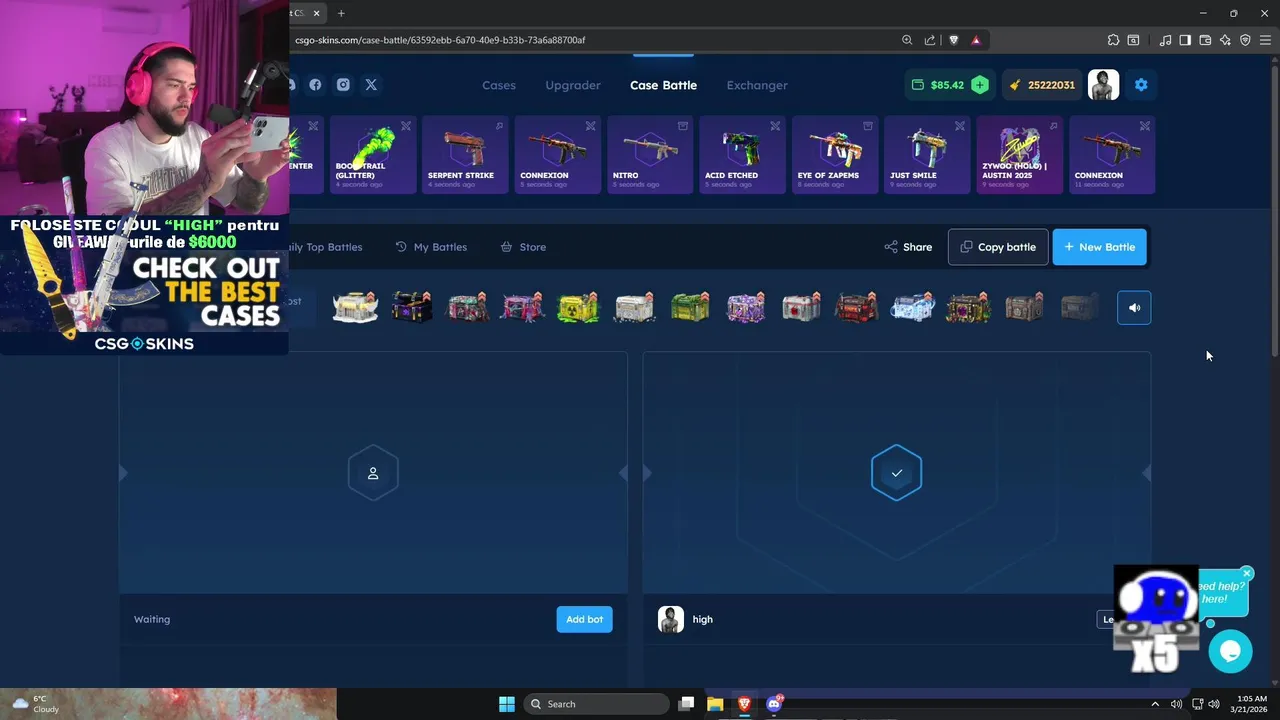The height and width of the screenshot is (720, 1280).
Task: Show hidden system tray icons
Action: coord(1155,704)
